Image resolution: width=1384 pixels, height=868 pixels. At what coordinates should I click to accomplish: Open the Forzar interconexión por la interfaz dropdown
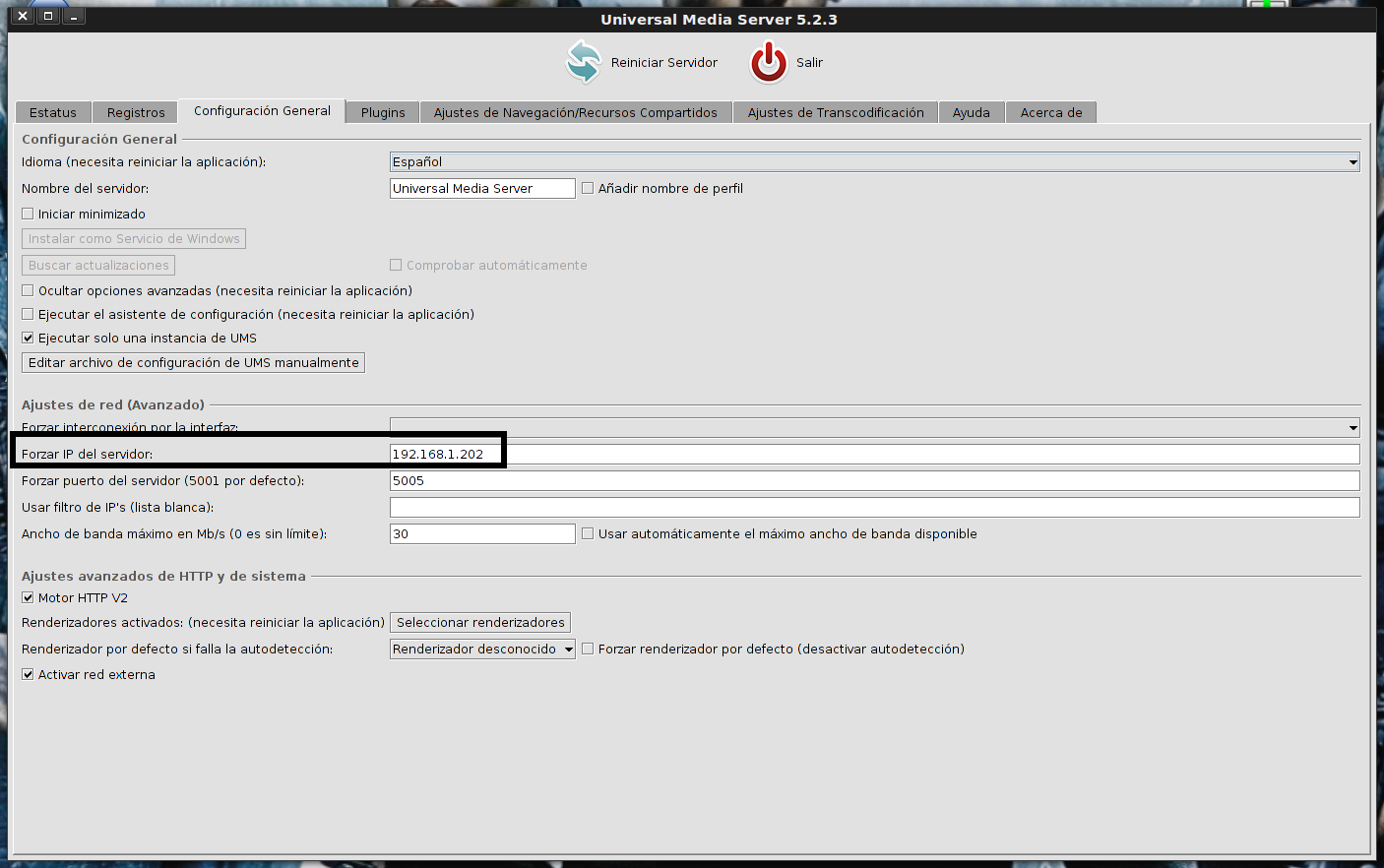pos(875,427)
